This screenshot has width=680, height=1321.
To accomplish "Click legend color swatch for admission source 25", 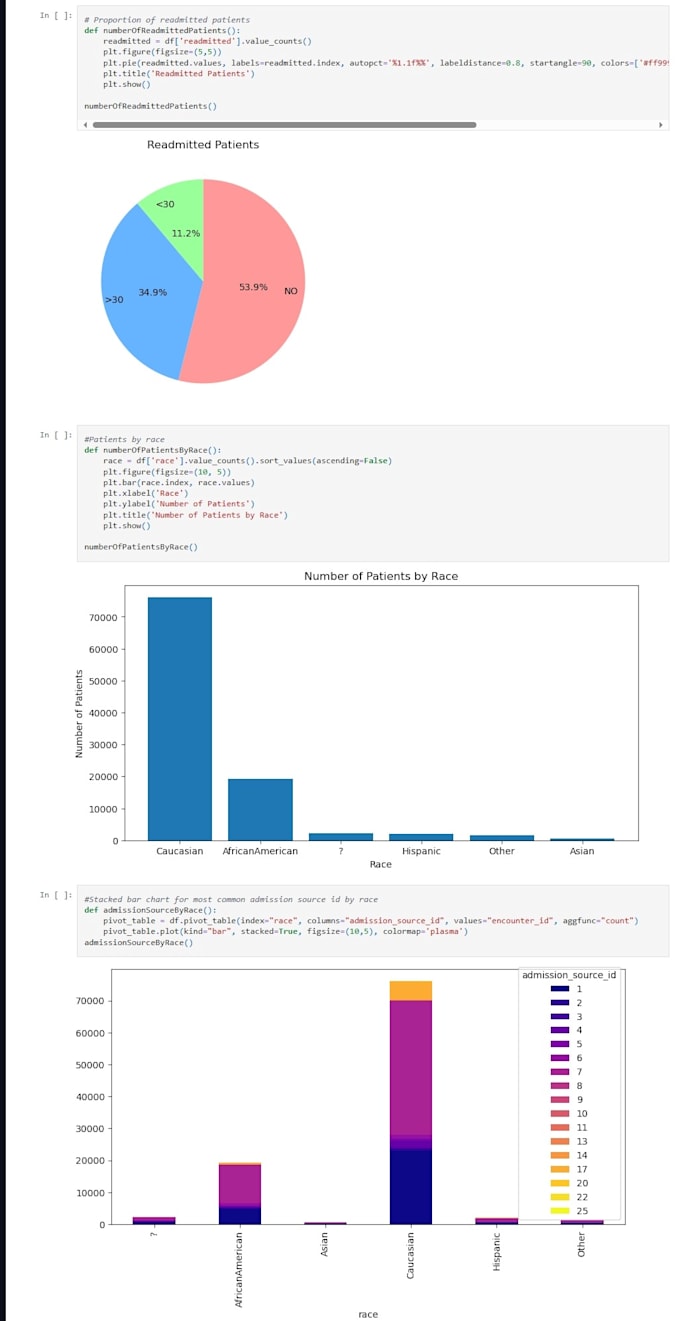I will coord(560,1211).
